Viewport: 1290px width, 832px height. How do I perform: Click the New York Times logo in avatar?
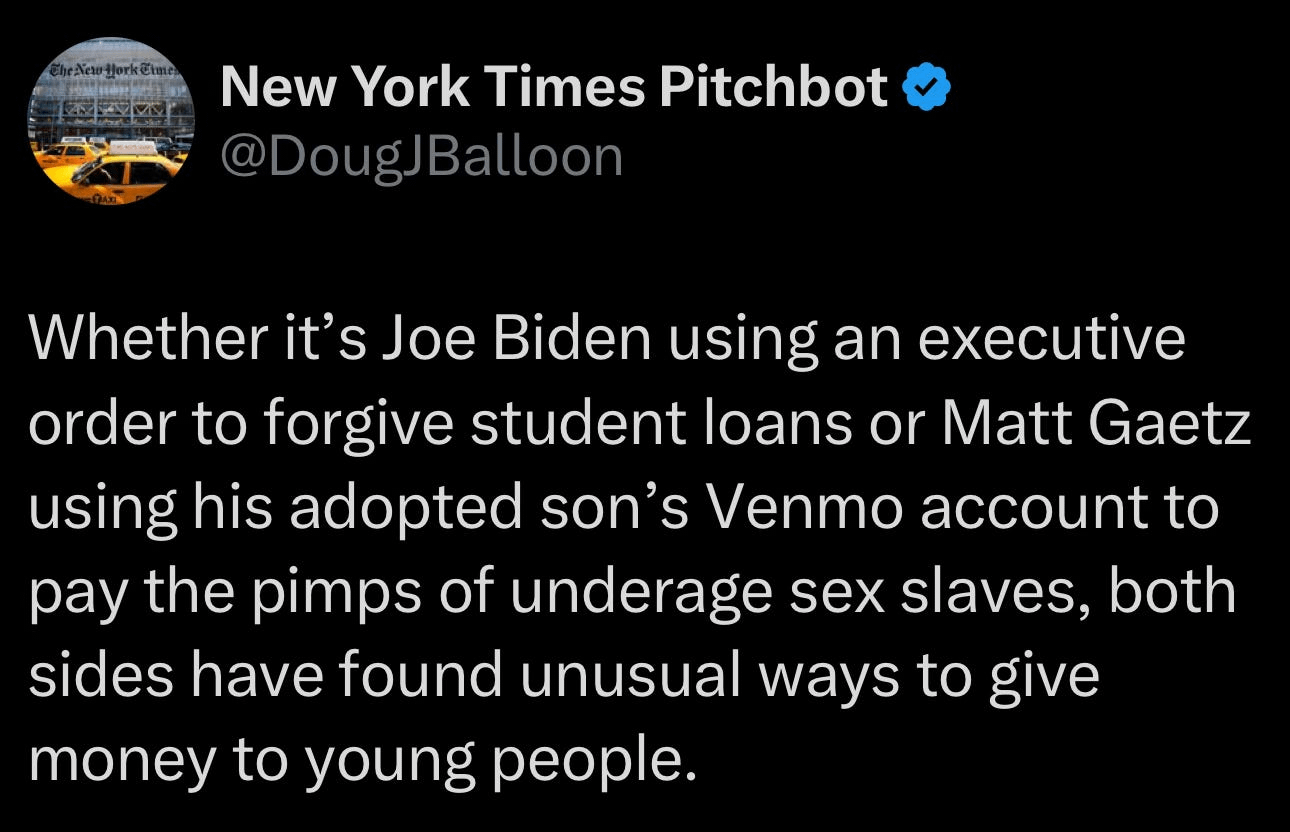110,70
